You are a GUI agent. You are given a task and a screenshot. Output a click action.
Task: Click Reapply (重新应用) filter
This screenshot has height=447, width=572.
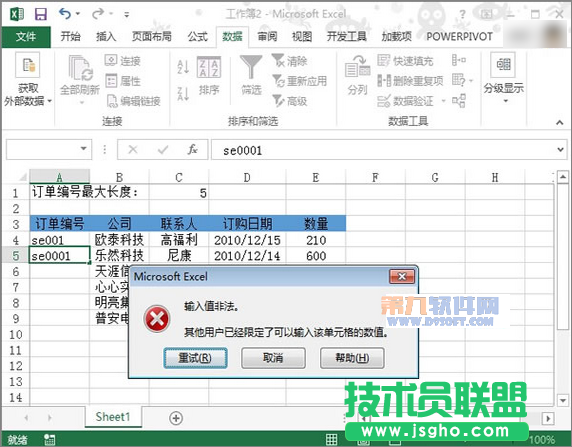(299, 81)
